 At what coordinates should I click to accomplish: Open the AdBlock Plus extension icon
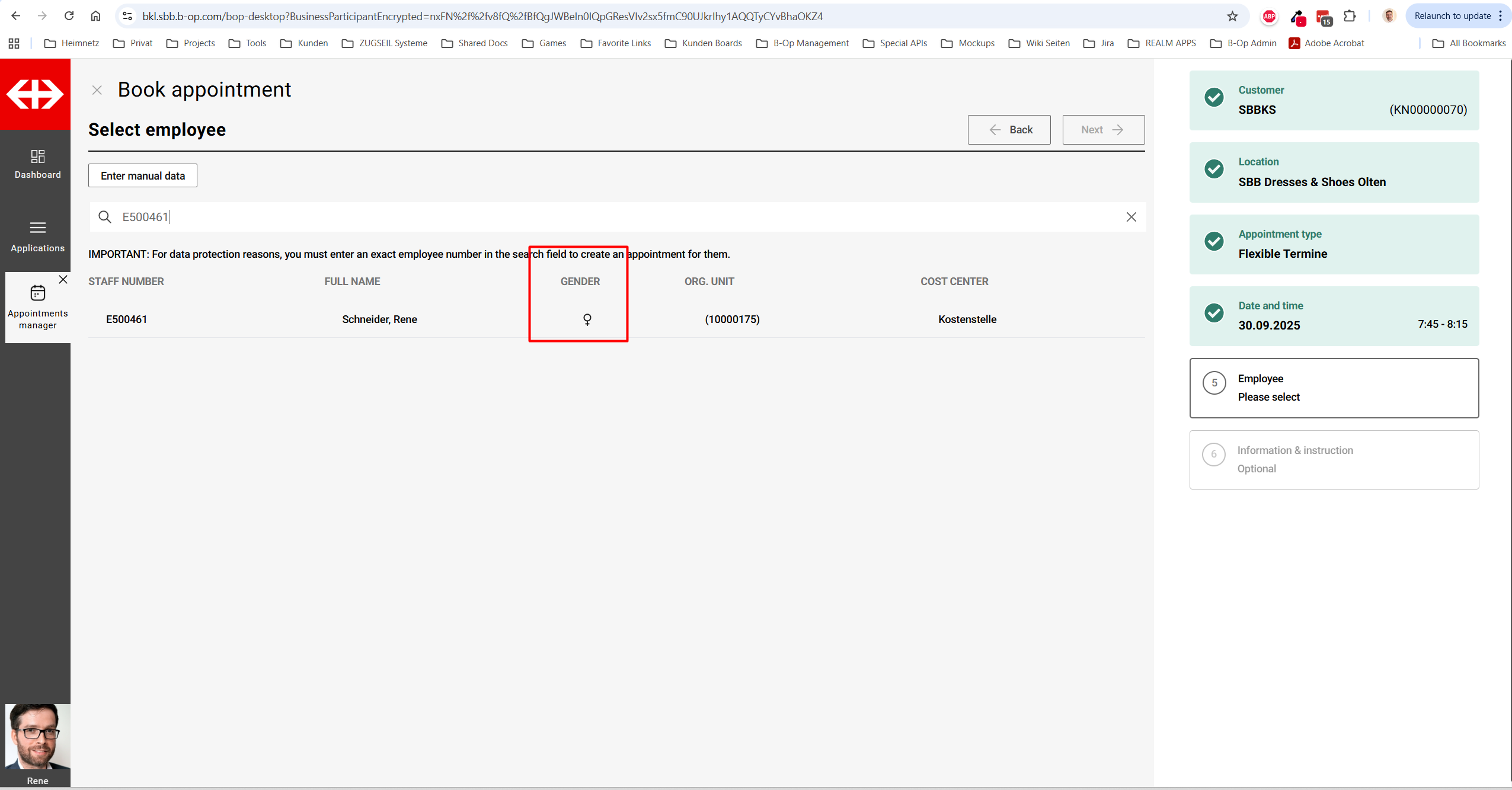(x=1268, y=16)
